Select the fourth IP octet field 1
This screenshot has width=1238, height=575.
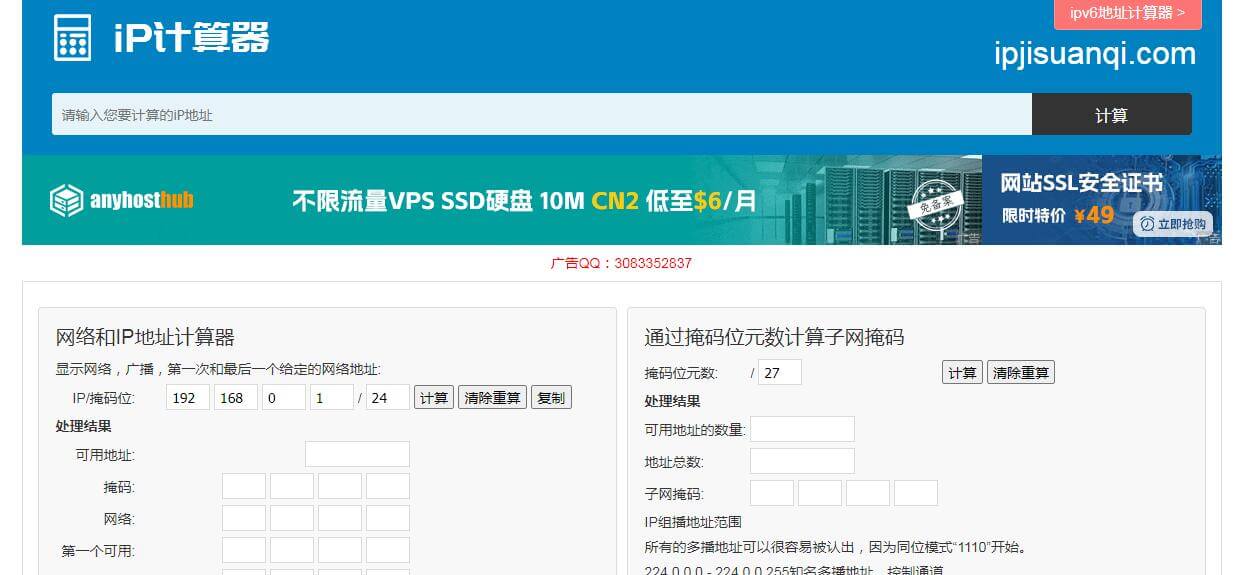point(332,397)
